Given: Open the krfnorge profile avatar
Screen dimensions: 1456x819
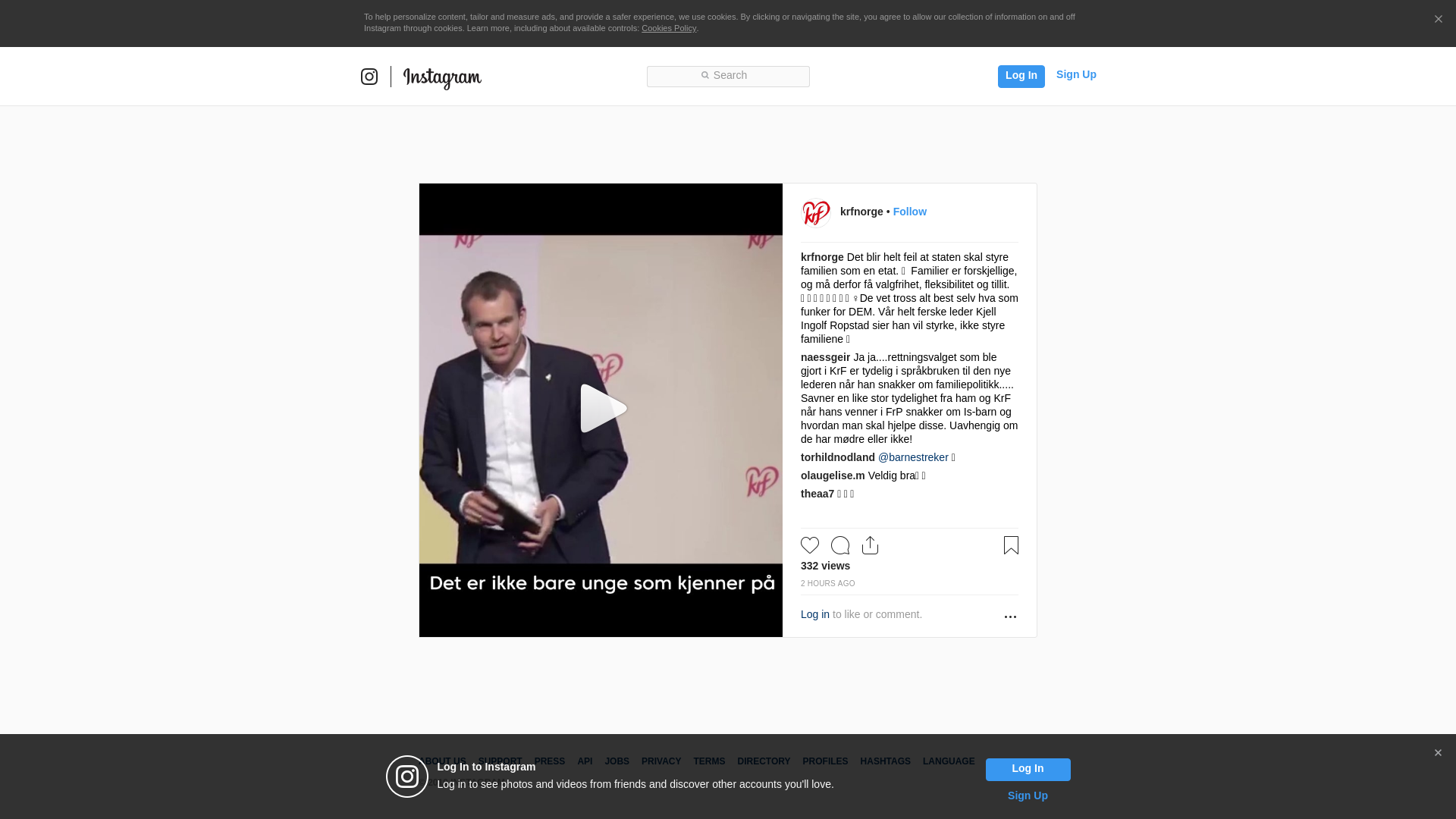Looking at the screenshot, I should tap(817, 212).
